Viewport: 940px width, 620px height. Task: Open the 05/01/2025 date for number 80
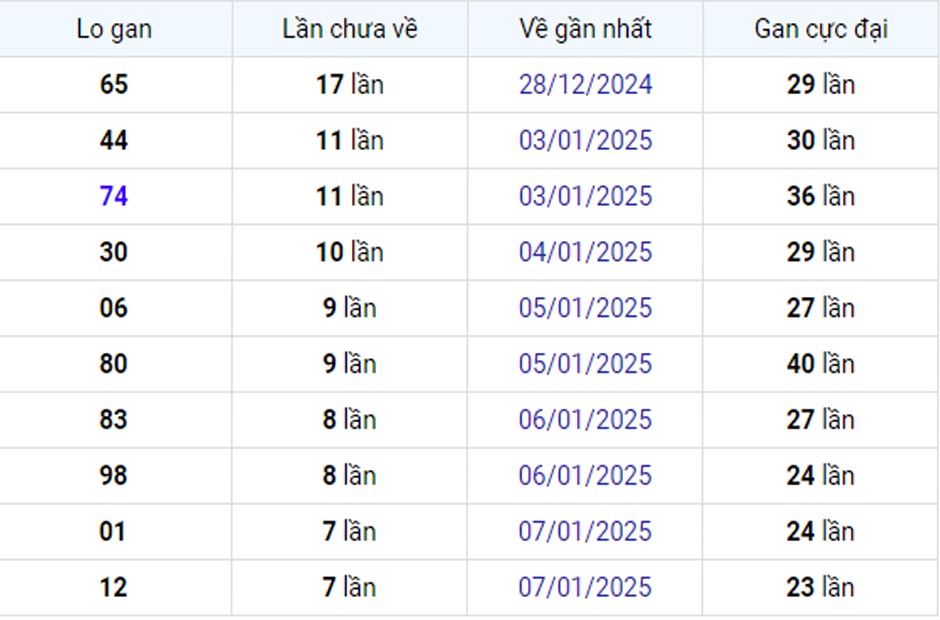coord(585,363)
